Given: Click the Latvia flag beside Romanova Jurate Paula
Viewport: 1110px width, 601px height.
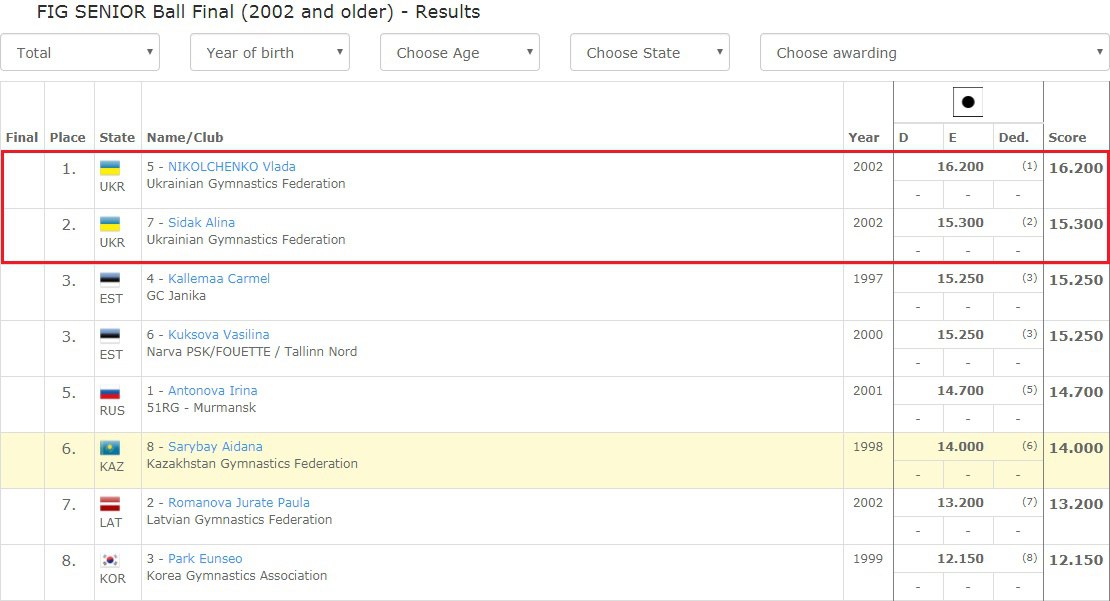Looking at the screenshot, I should click(x=111, y=505).
